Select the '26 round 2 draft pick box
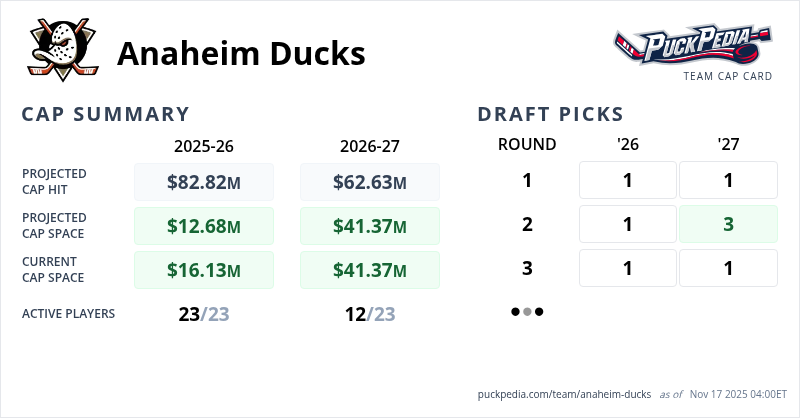The height and width of the screenshot is (418, 800). [x=628, y=224]
